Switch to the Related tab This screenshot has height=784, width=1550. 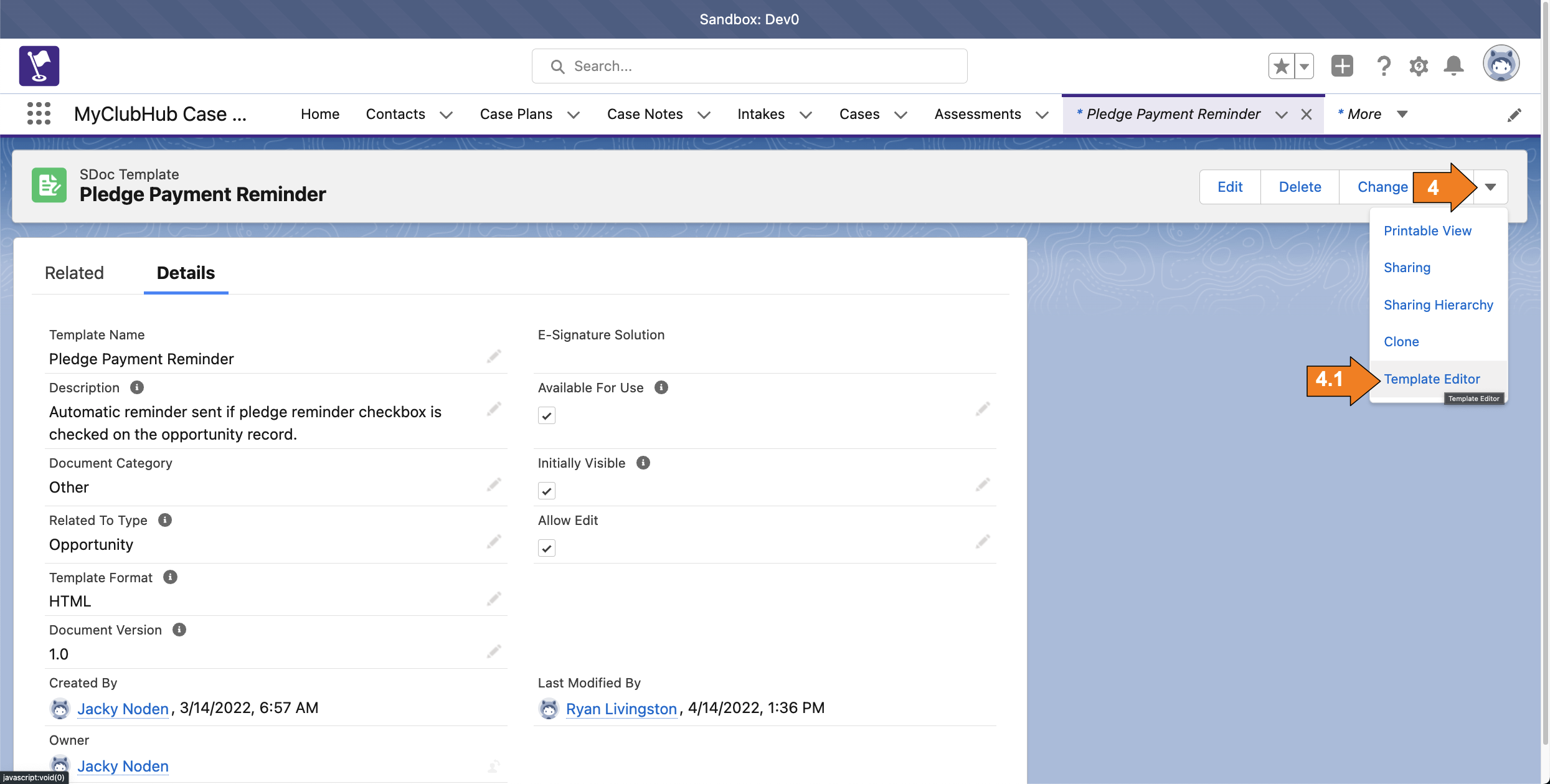click(74, 273)
